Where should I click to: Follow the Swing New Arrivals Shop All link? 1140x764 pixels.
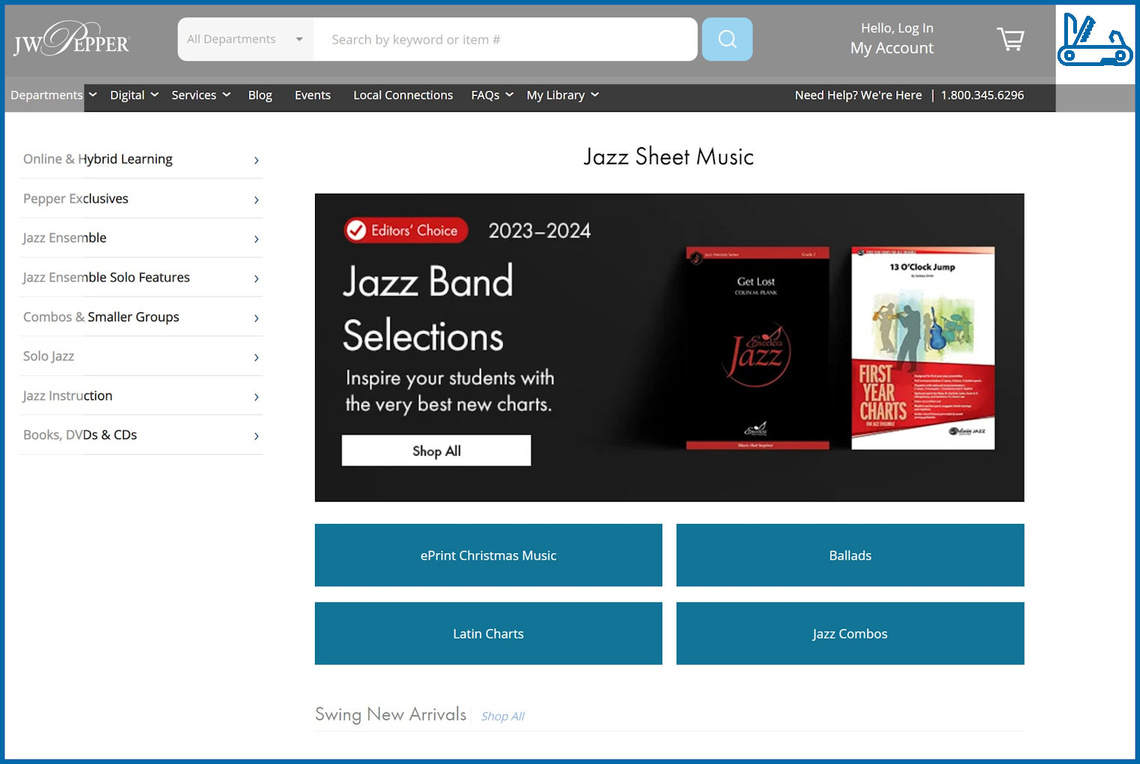(502, 717)
